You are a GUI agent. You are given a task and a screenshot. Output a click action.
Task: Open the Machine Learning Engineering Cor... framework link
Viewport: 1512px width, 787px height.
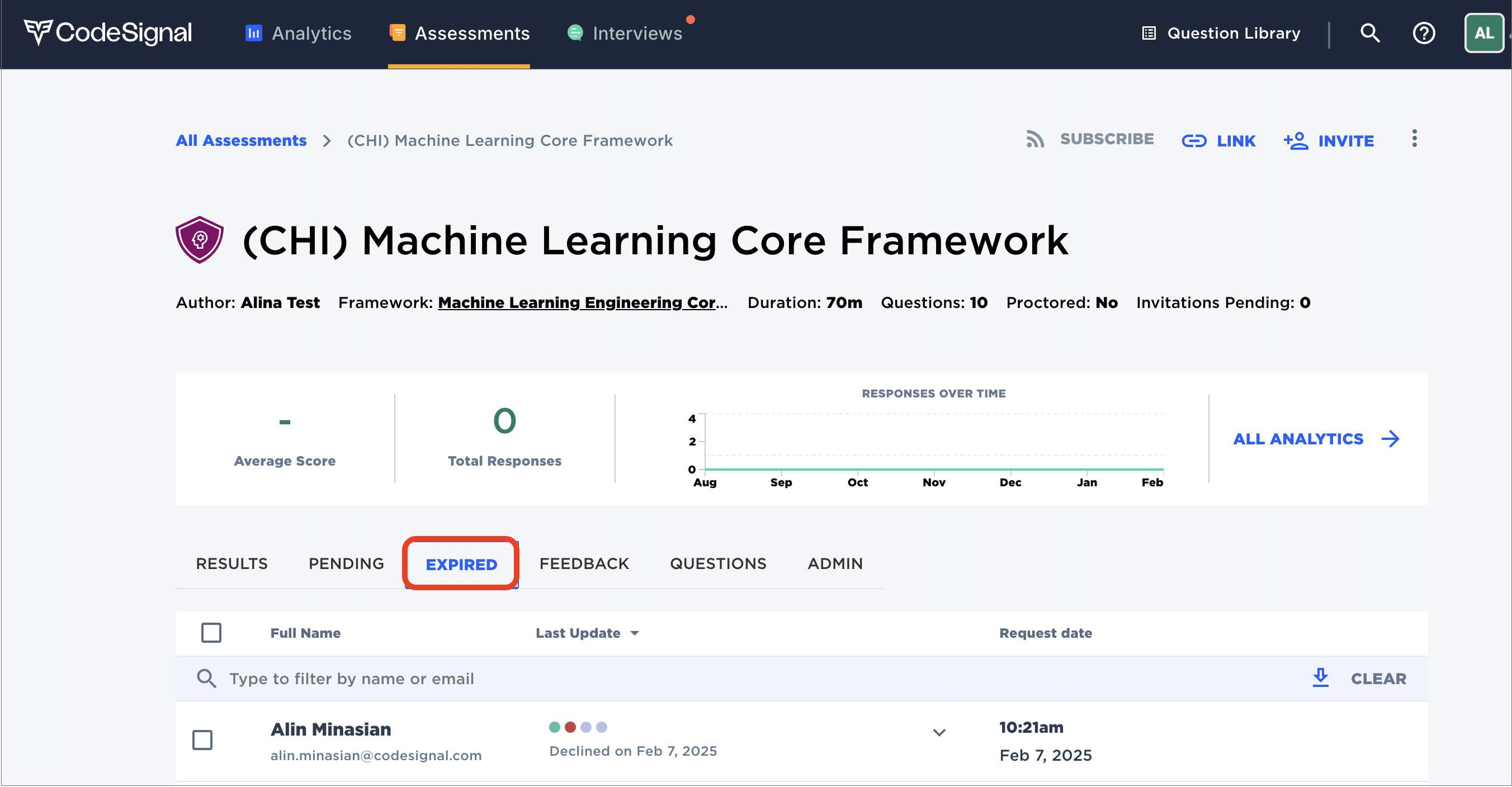click(x=582, y=302)
